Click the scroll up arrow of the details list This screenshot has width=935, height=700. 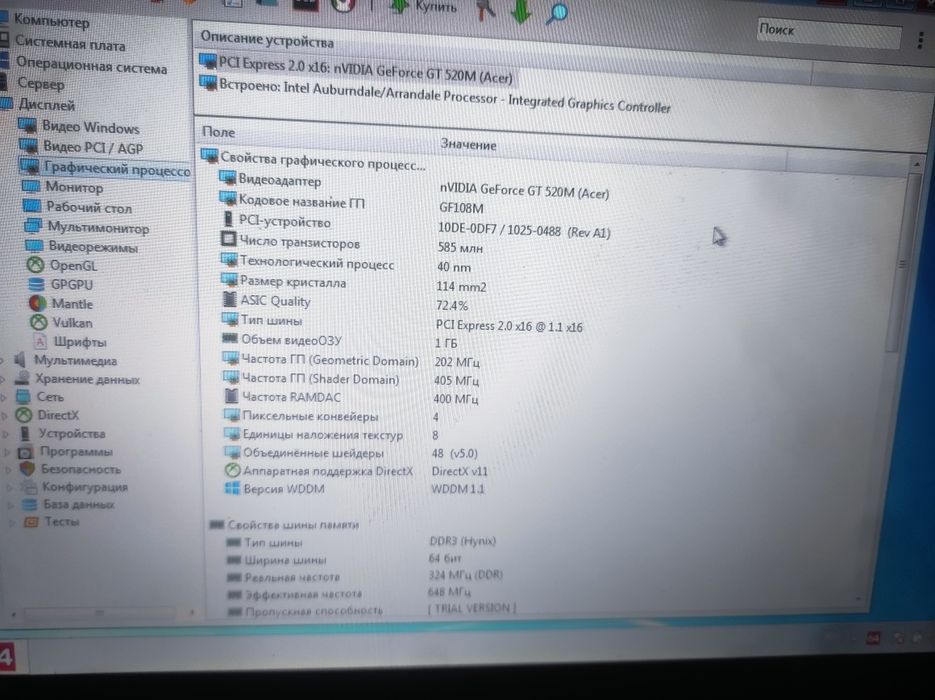coord(916,162)
